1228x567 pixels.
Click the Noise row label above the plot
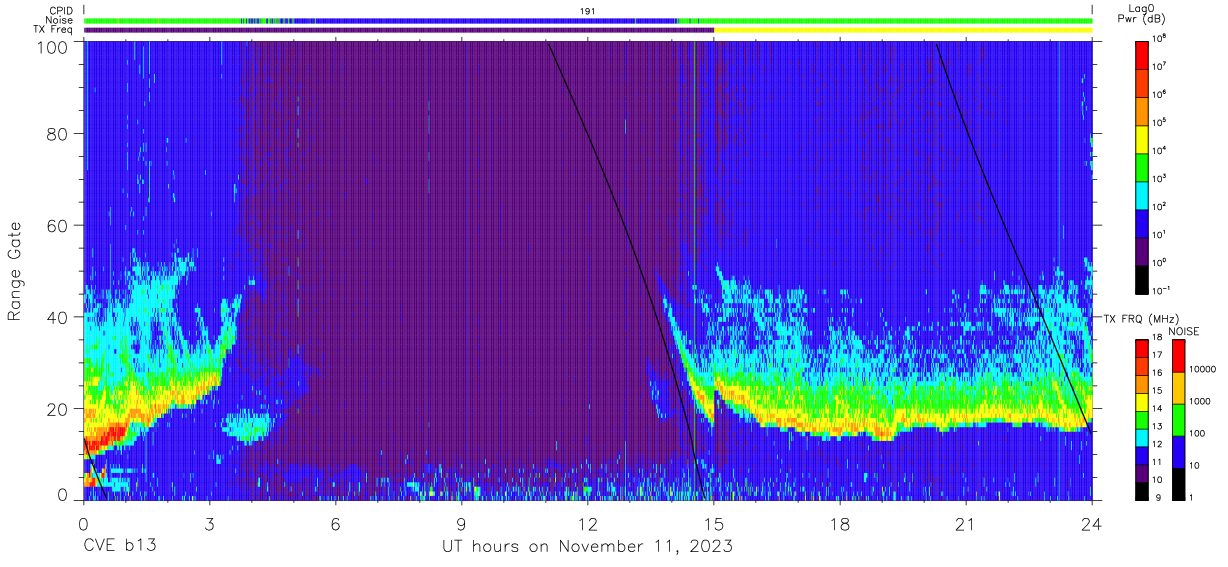click(x=60, y=20)
